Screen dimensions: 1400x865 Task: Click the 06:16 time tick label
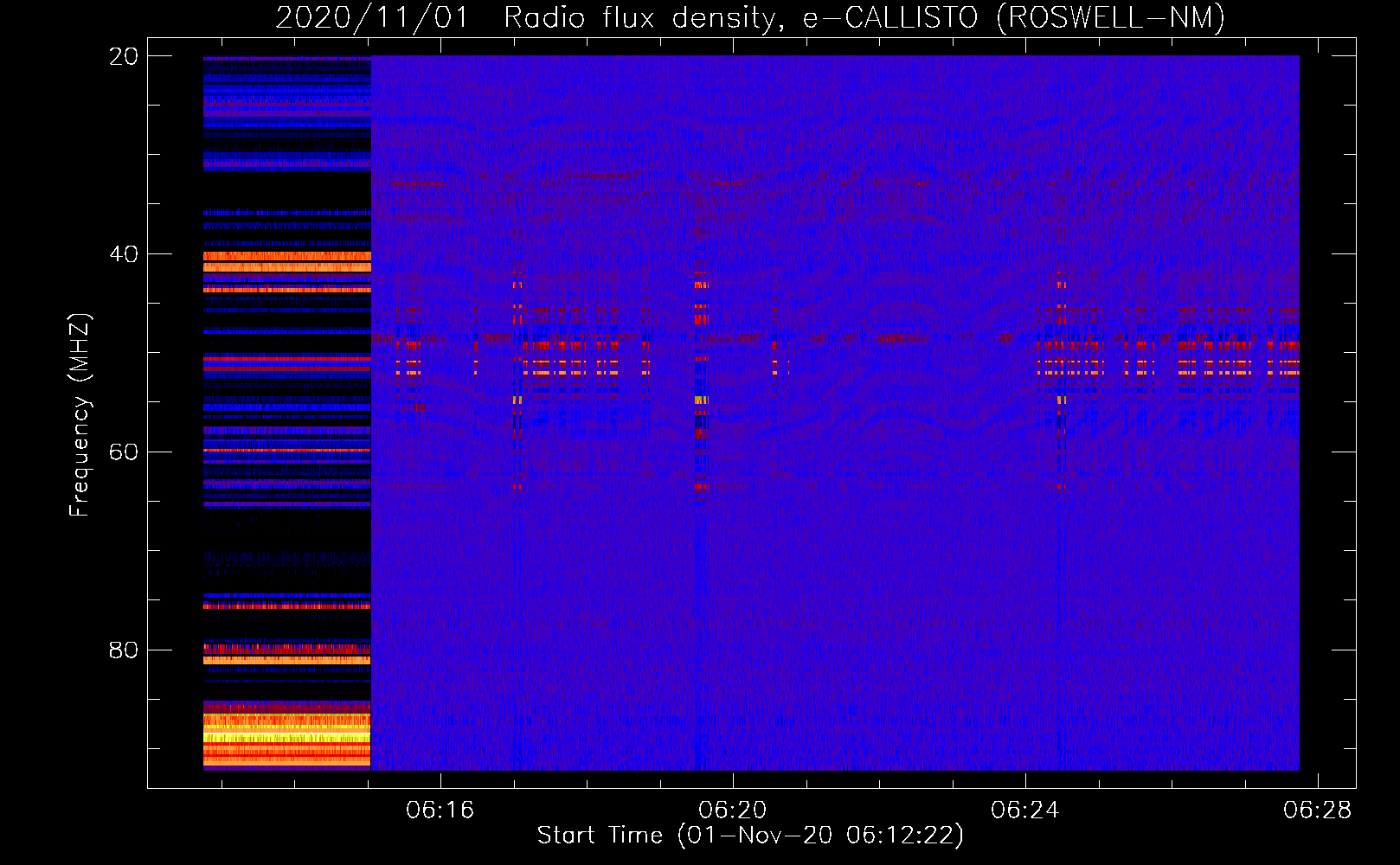tap(440, 811)
